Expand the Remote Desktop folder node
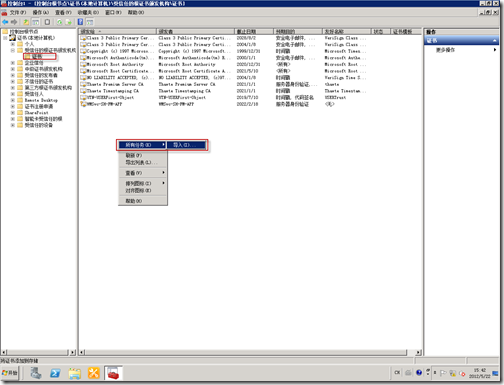504x385 pixels. click(x=13, y=100)
